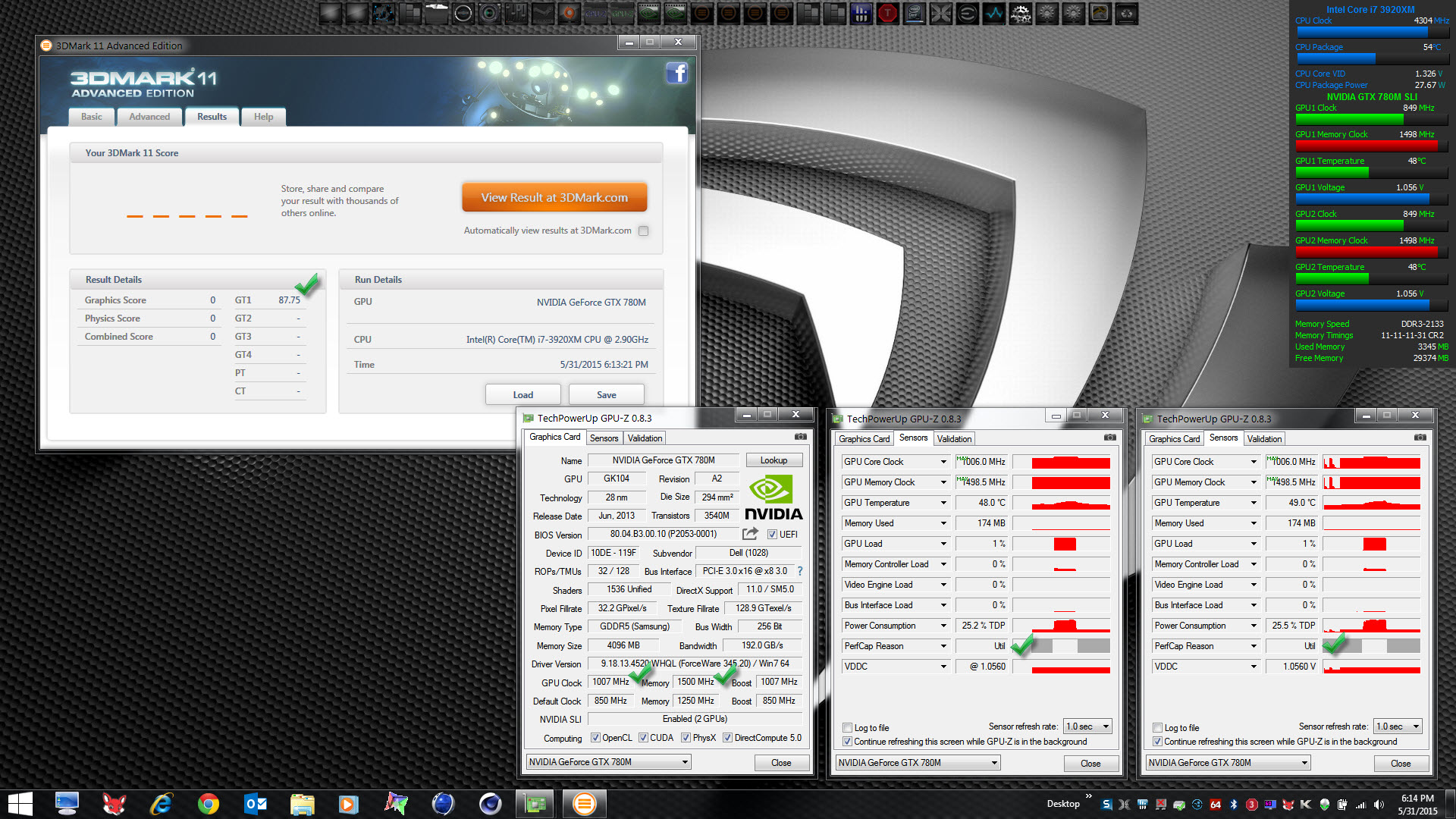Click the Name field showing NVIDIA GeForce GTX 780M
This screenshot has width=1456, height=819.
point(664,460)
